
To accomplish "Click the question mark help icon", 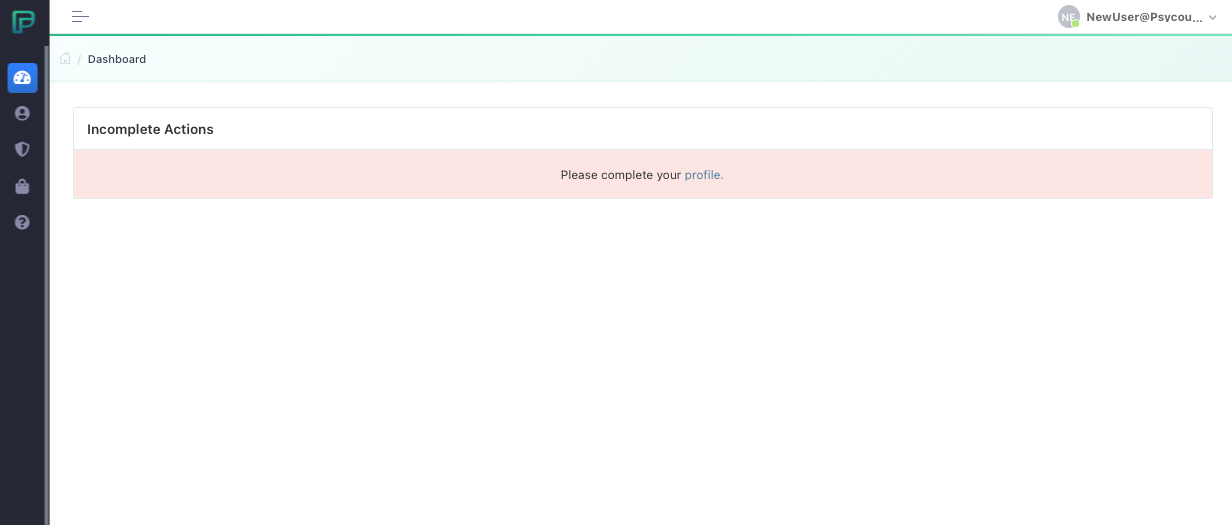I will click(x=22, y=222).
